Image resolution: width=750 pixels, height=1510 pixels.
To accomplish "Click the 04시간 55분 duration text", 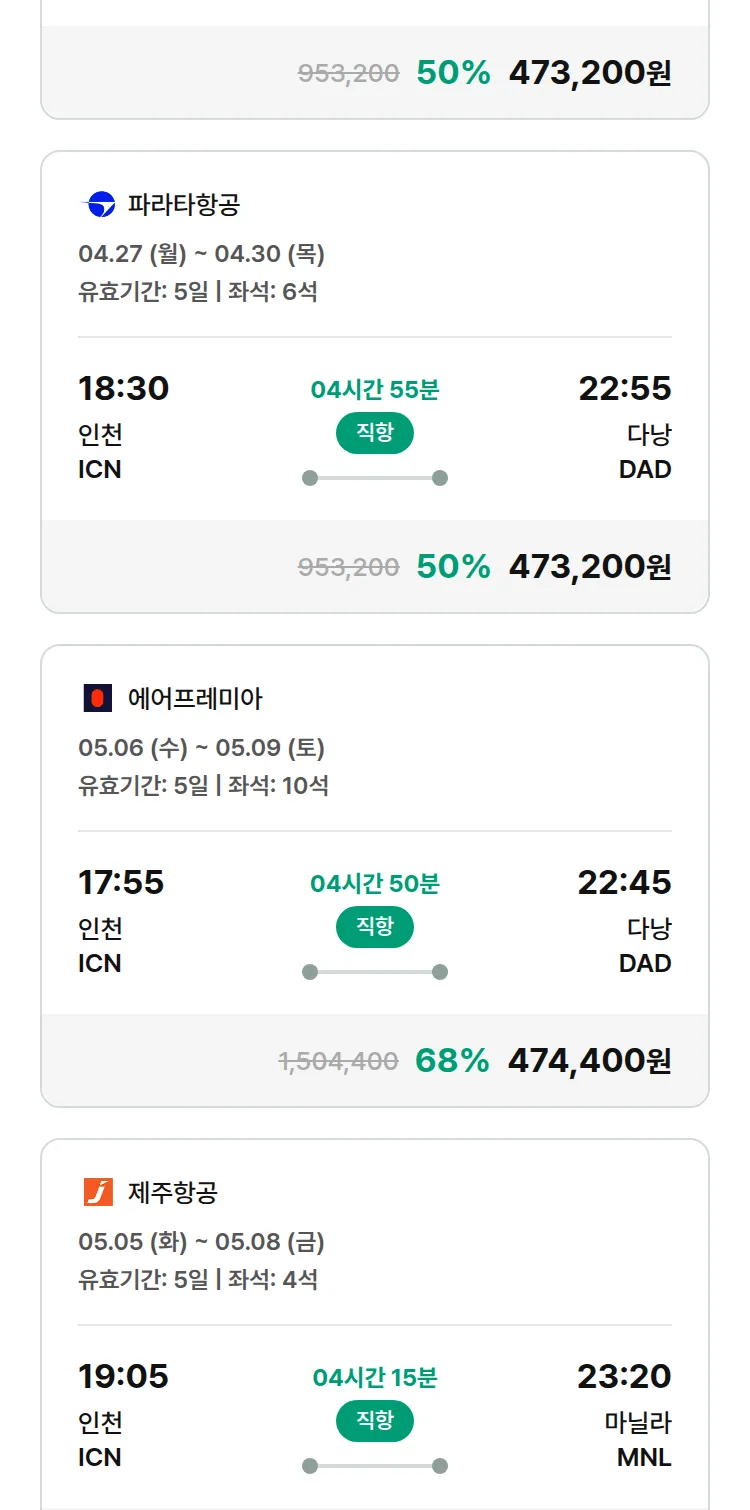I will point(375,390).
